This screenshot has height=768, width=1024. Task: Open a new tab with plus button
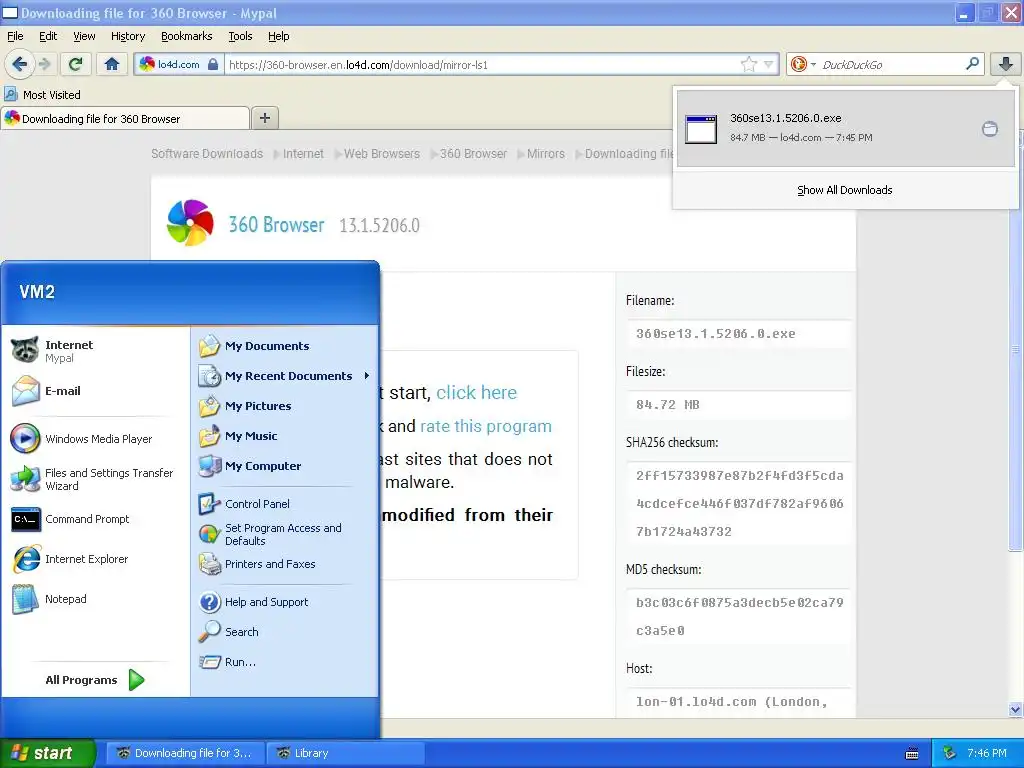[x=264, y=118]
